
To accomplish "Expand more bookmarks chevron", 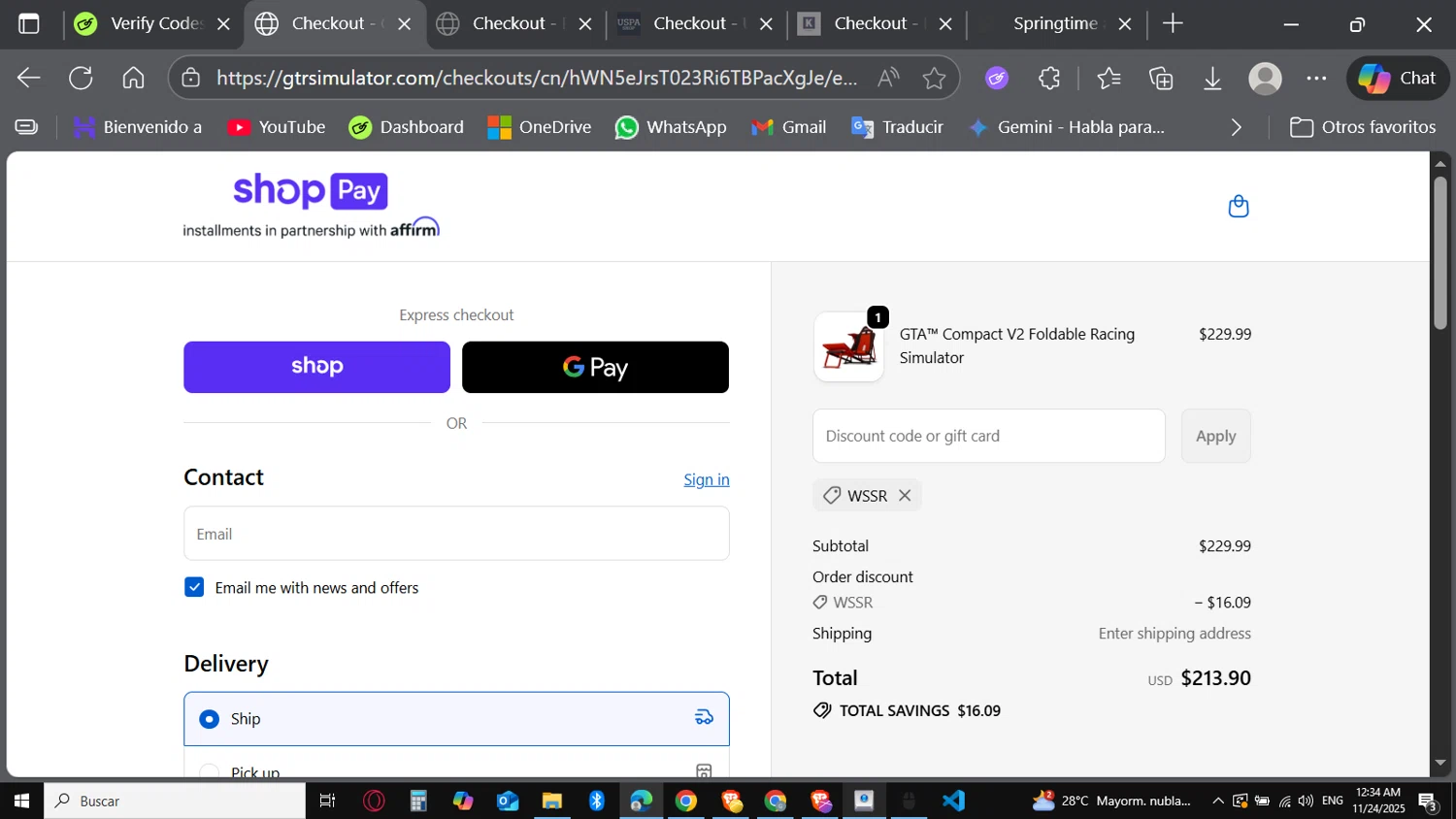I will coord(1236,127).
